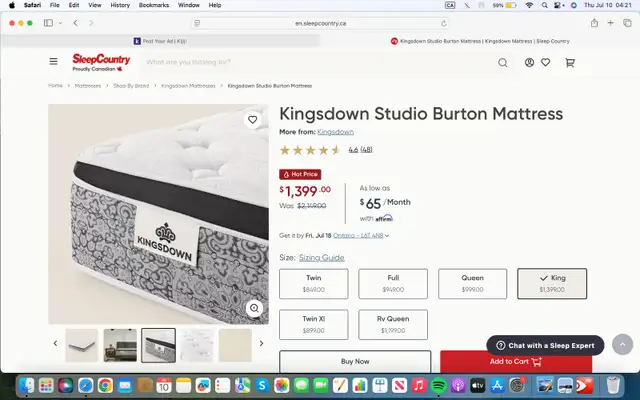Go back in Safari

(76, 23)
